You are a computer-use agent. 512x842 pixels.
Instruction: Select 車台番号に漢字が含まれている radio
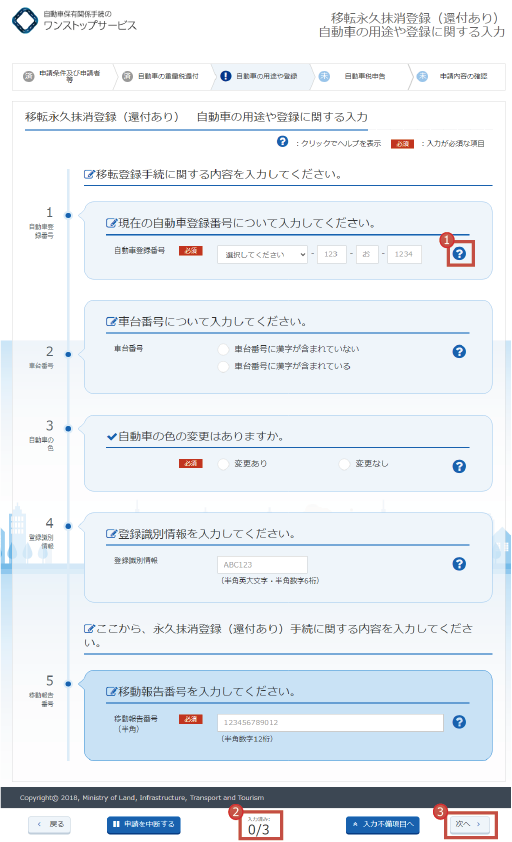tap(223, 367)
